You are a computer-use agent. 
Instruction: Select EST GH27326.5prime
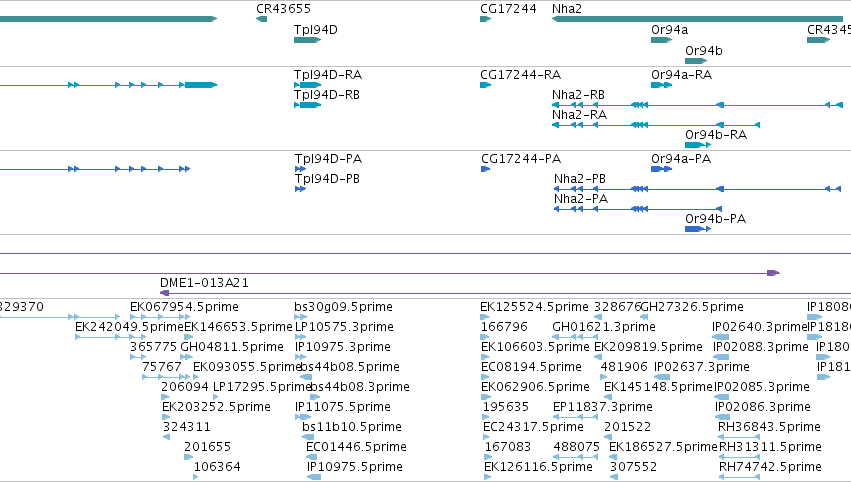coord(693,307)
